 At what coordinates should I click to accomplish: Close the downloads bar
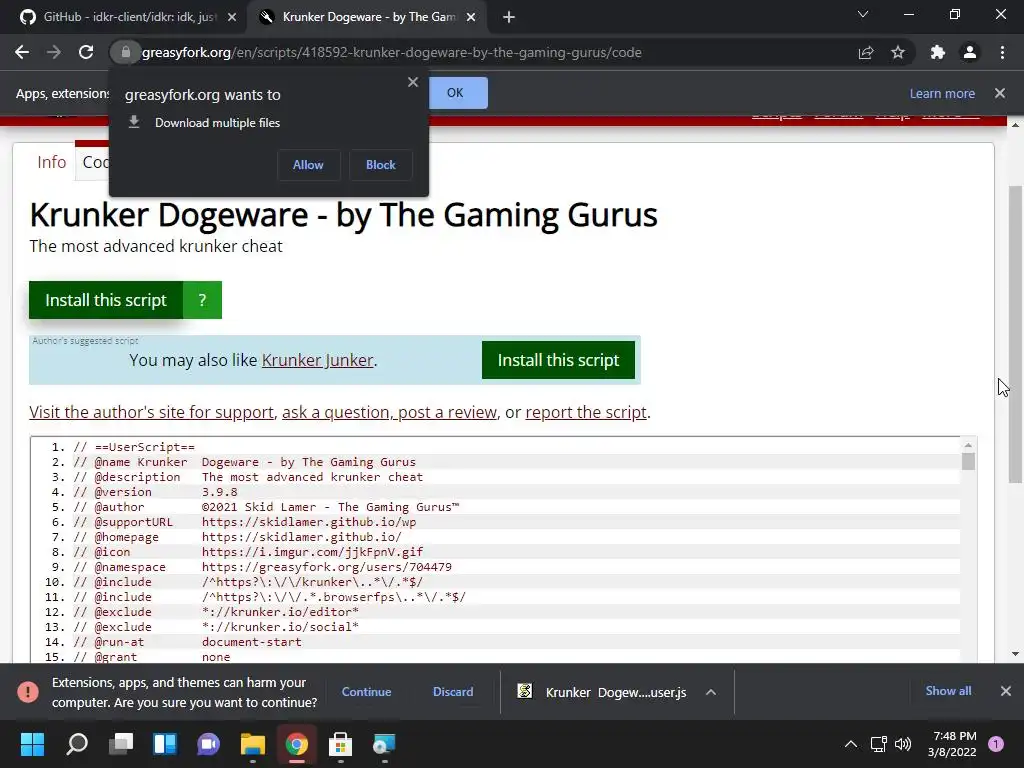[x=1006, y=691]
